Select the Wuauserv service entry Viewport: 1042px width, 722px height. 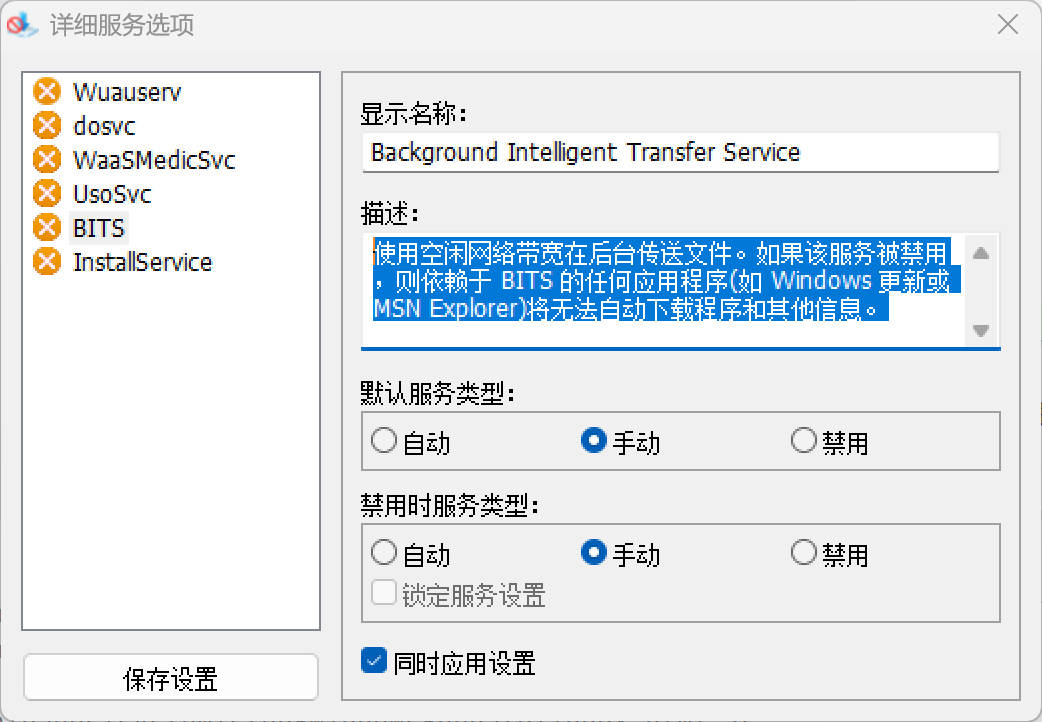pyautogui.click(x=127, y=92)
